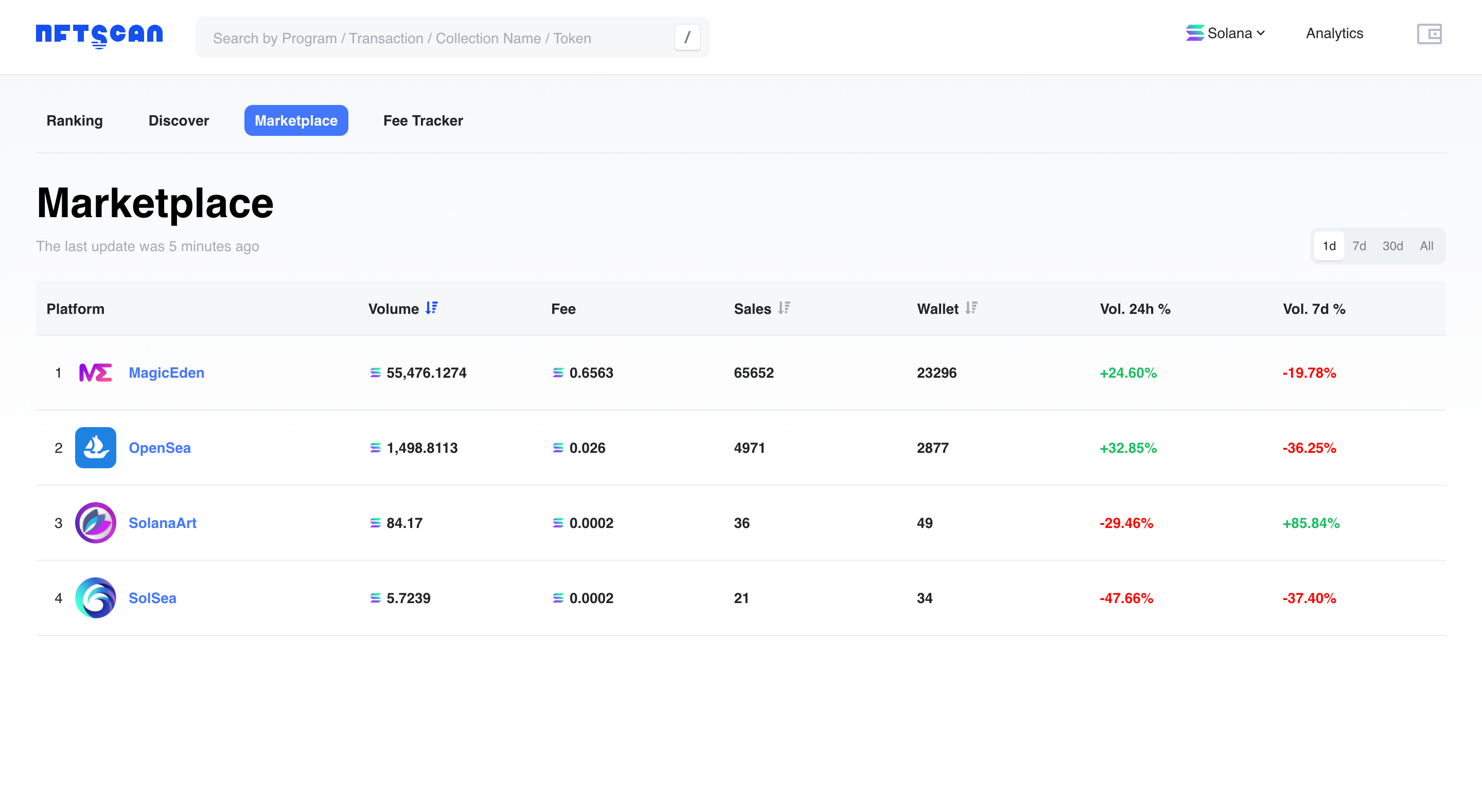Open the Analytics menu
Image resolution: width=1482 pixels, height=812 pixels.
point(1334,33)
